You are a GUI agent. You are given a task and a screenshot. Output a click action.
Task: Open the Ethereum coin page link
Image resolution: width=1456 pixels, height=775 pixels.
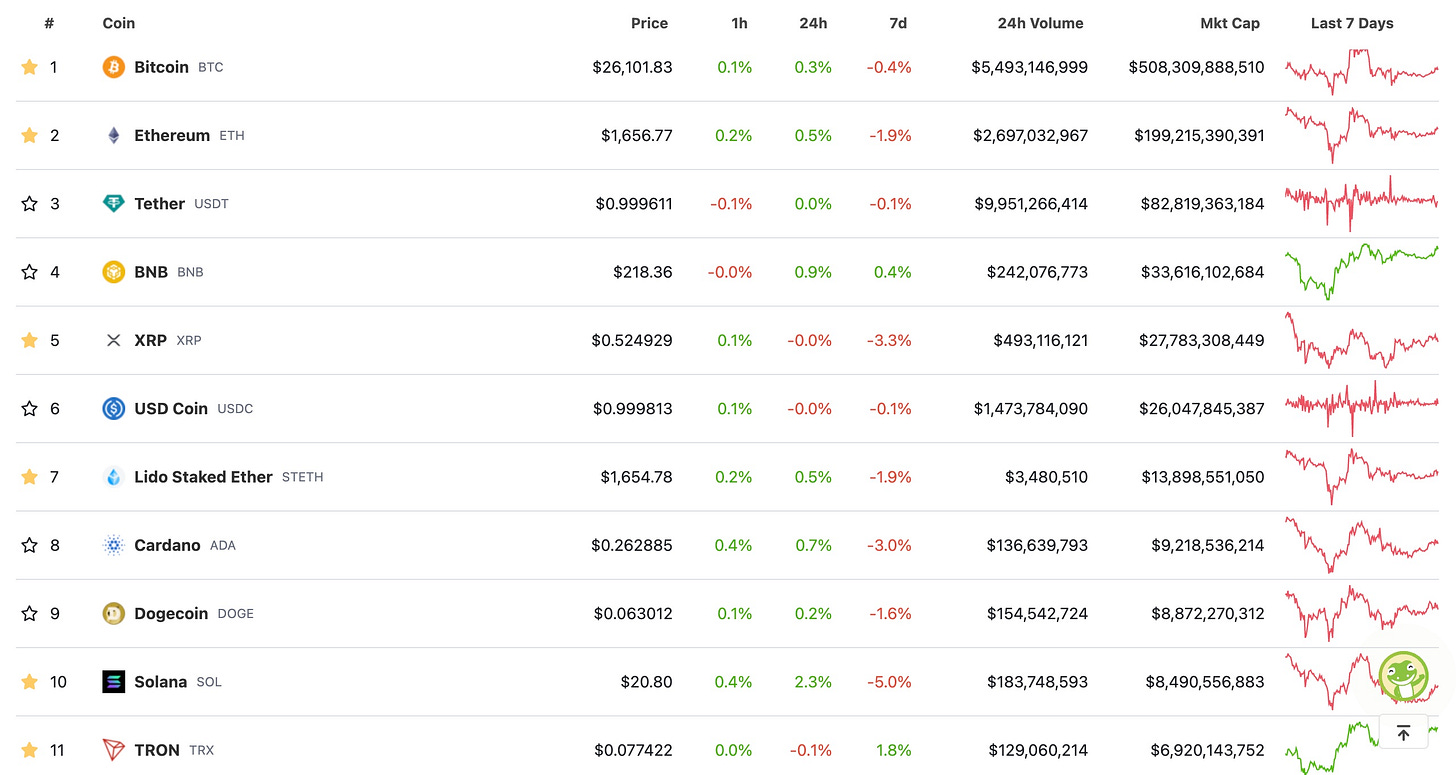(172, 135)
